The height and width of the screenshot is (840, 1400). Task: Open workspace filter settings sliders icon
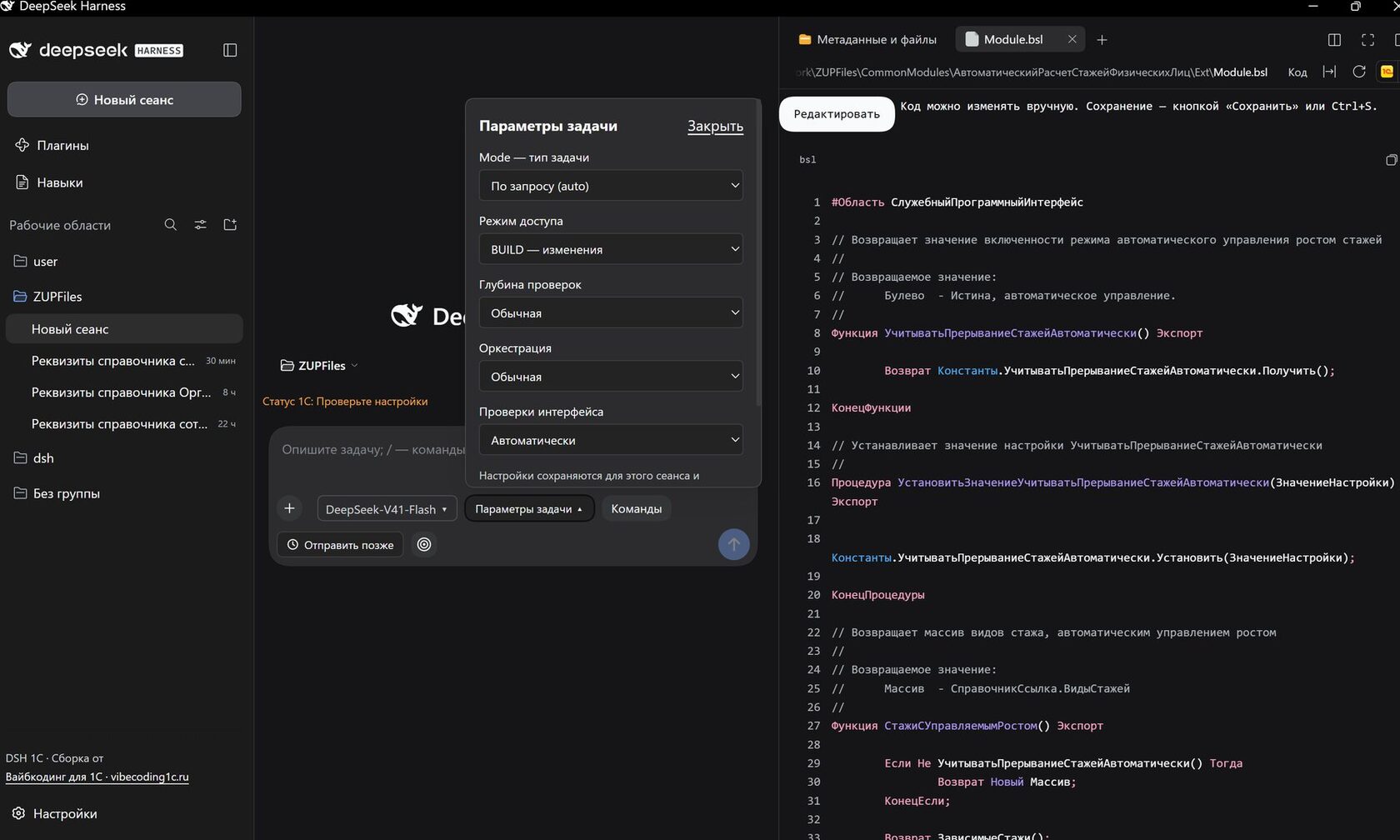(x=201, y=225)
